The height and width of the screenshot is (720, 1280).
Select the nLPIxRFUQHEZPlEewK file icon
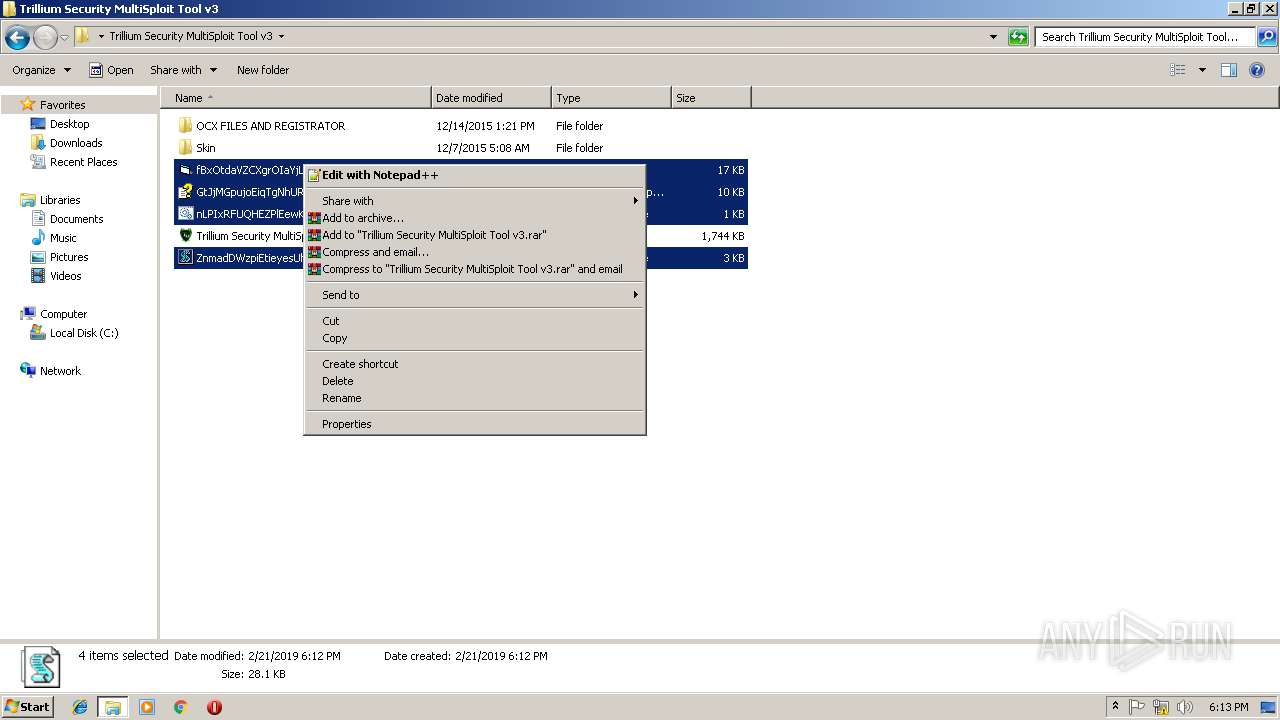[185, 214]
